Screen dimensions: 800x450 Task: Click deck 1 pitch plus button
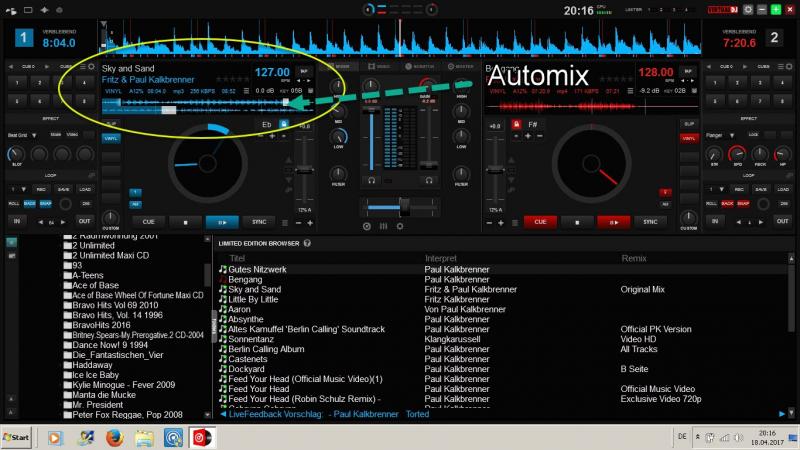pos(310,223)
